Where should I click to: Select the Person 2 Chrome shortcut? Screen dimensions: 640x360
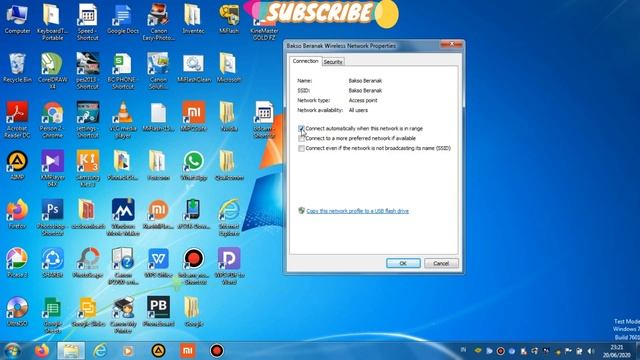pyautogui.click(x=52, y=120)
